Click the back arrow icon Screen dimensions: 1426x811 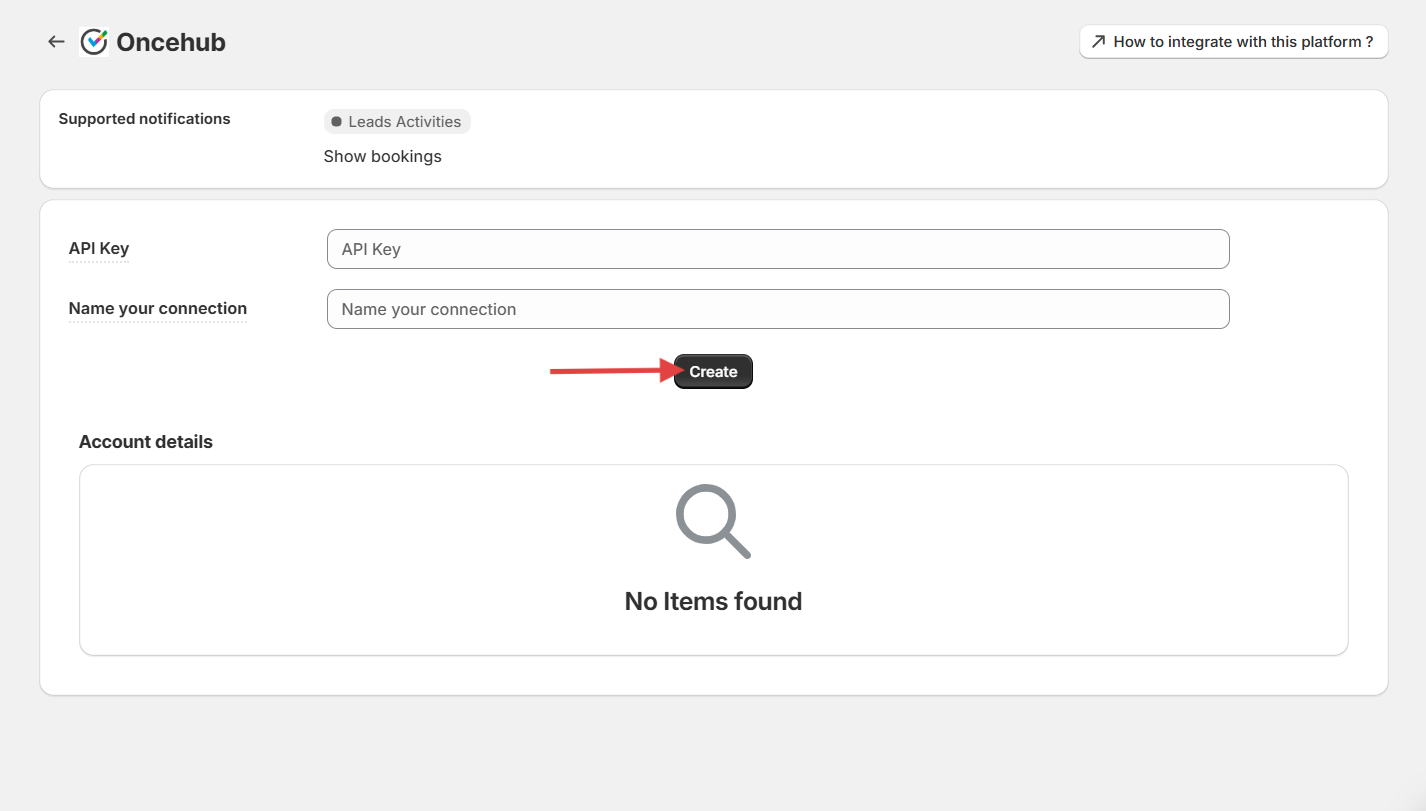56,42
